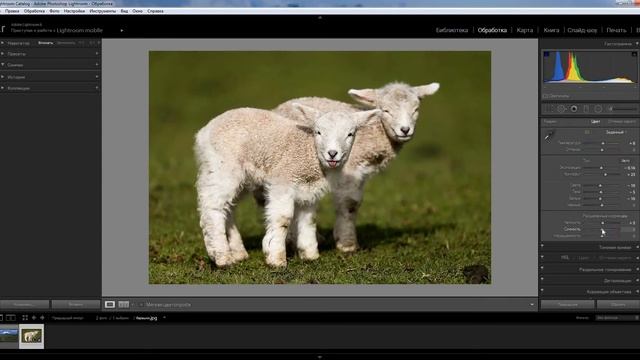Click the Contrast slider handle

pos(605,174)
